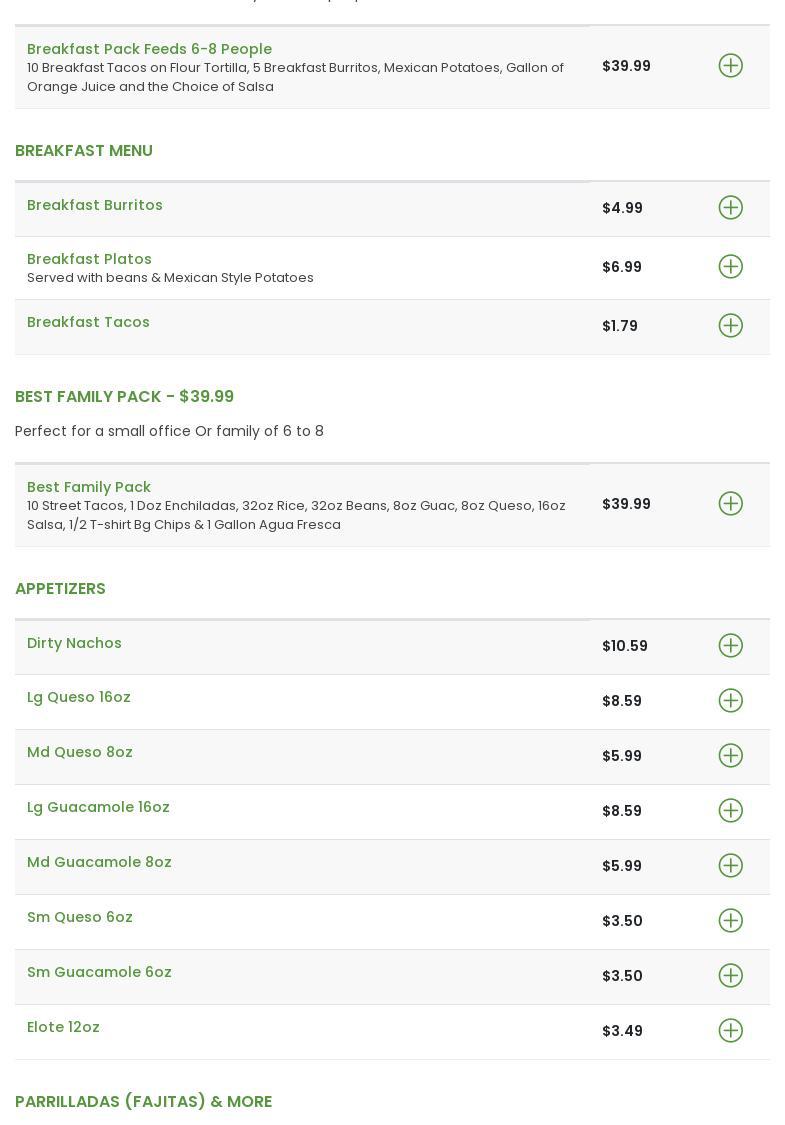785x1125 pixels.
Task: Add Lg Queso 16oz to cart
Action: [731, 701]
